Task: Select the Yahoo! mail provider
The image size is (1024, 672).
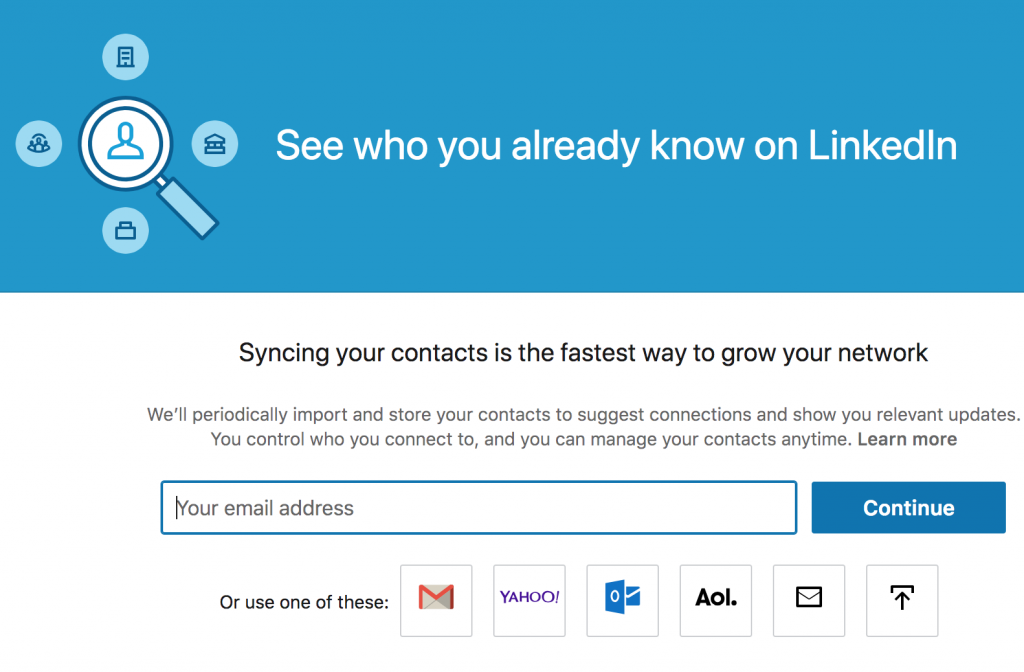Action: pos(530,601)
